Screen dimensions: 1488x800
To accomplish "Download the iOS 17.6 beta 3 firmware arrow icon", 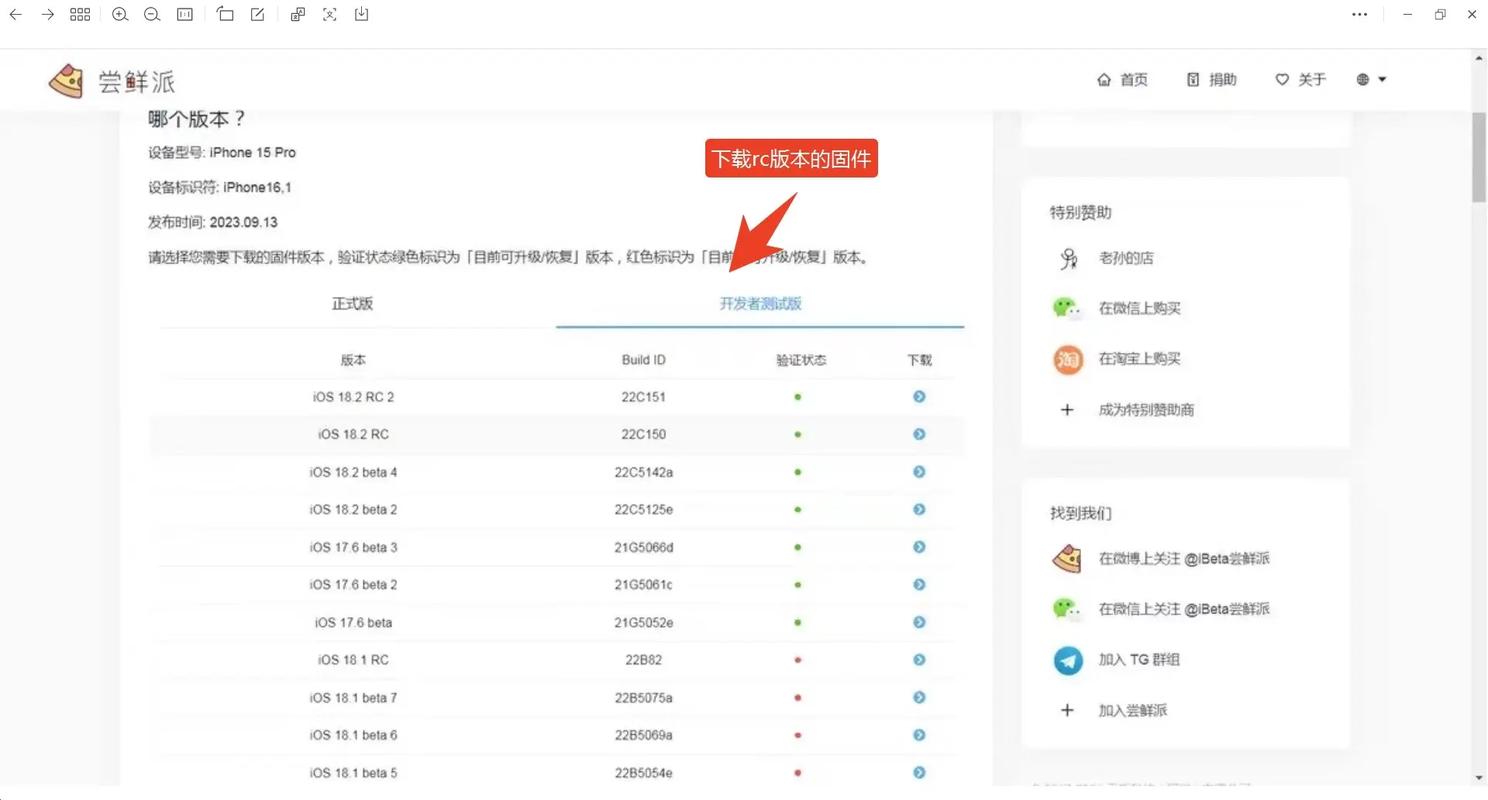I will 918,547.
